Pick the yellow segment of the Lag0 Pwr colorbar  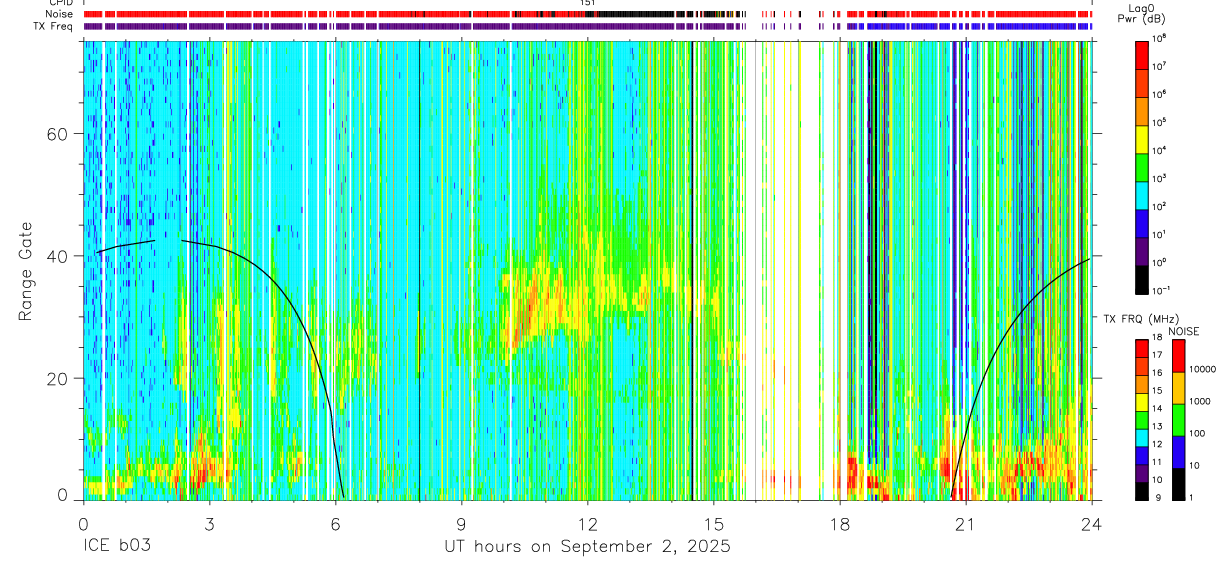(1142, 138)
